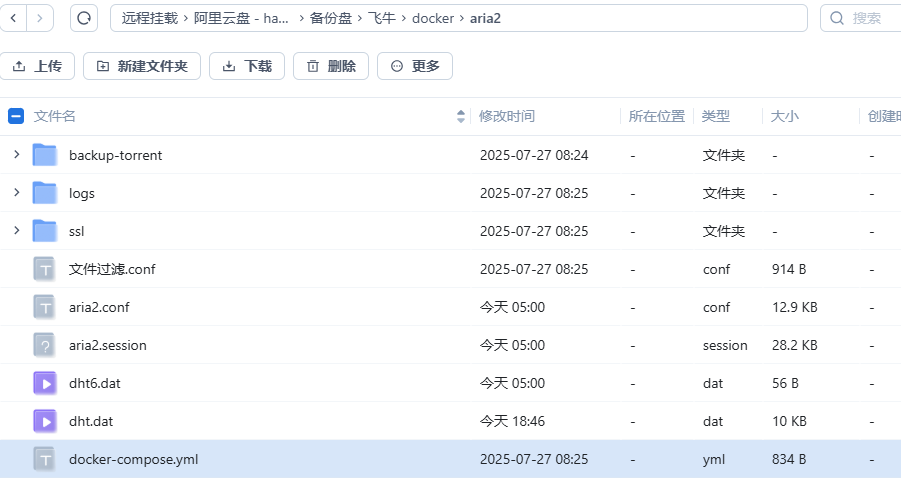The image size is (901, 478).
Task: Select the aria2.session file name
Action: point(107,345)
